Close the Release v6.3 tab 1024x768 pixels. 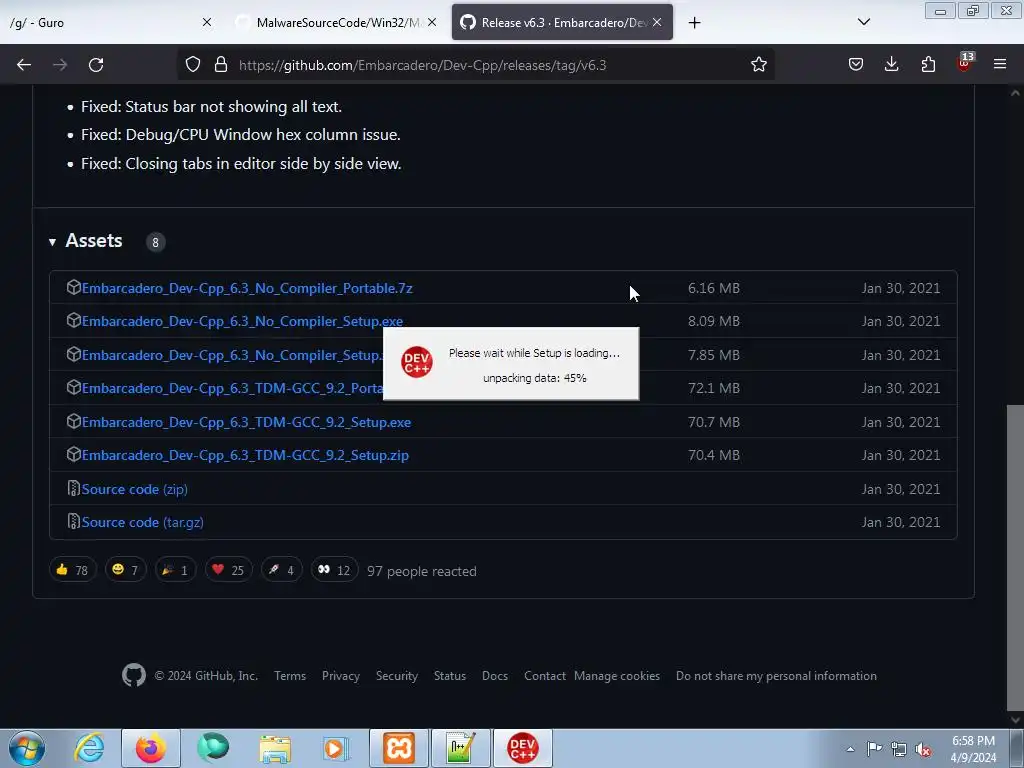click(657, 22)
